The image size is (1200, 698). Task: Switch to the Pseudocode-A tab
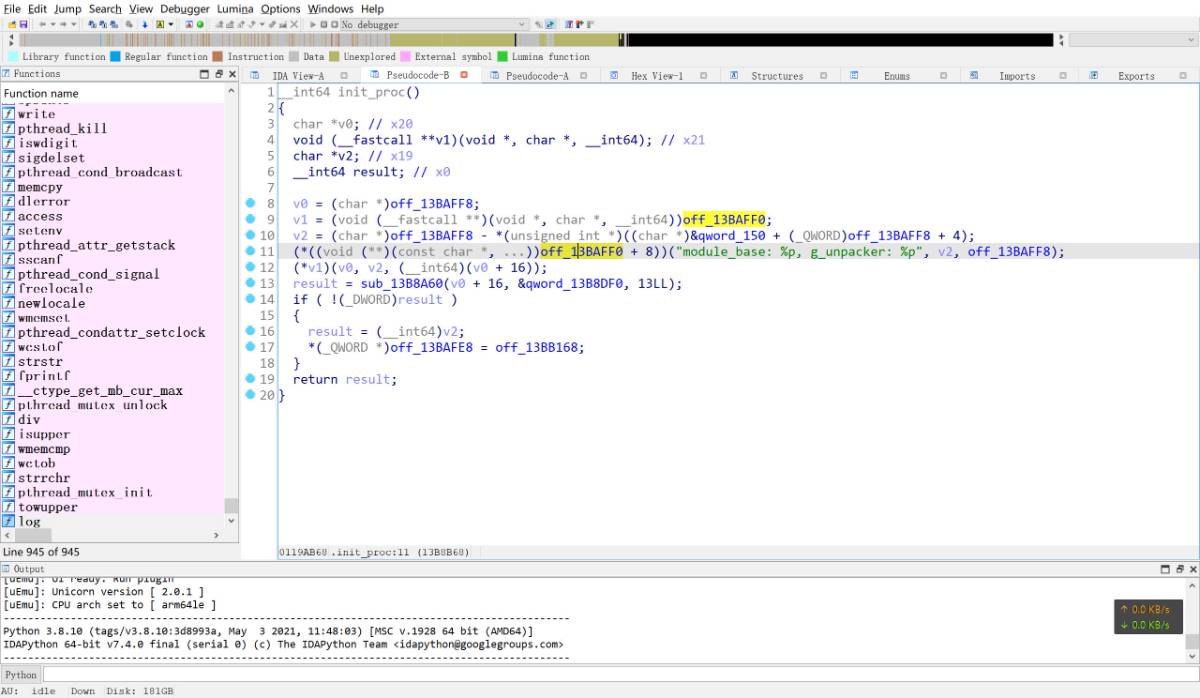click(x=537, y=75)
